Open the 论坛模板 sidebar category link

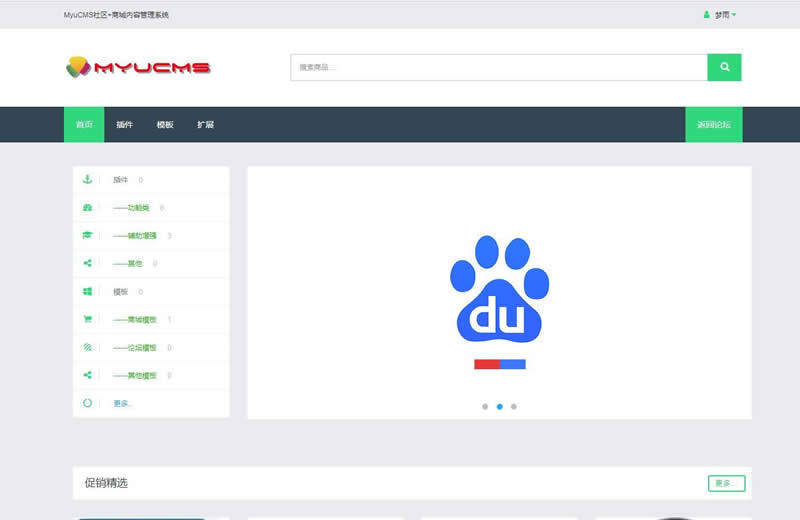tap(135, 348)
